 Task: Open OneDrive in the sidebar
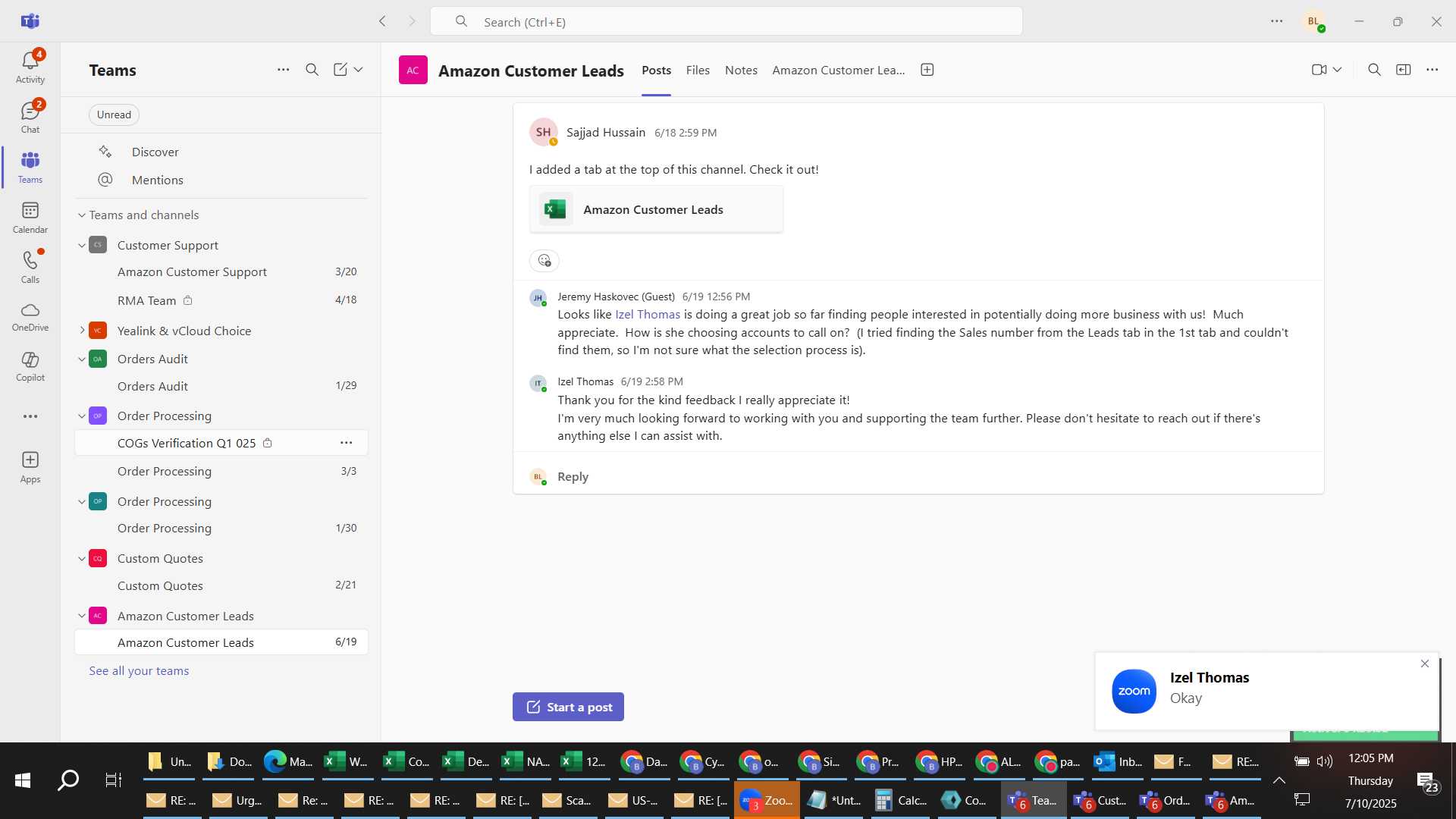[30, 317]
